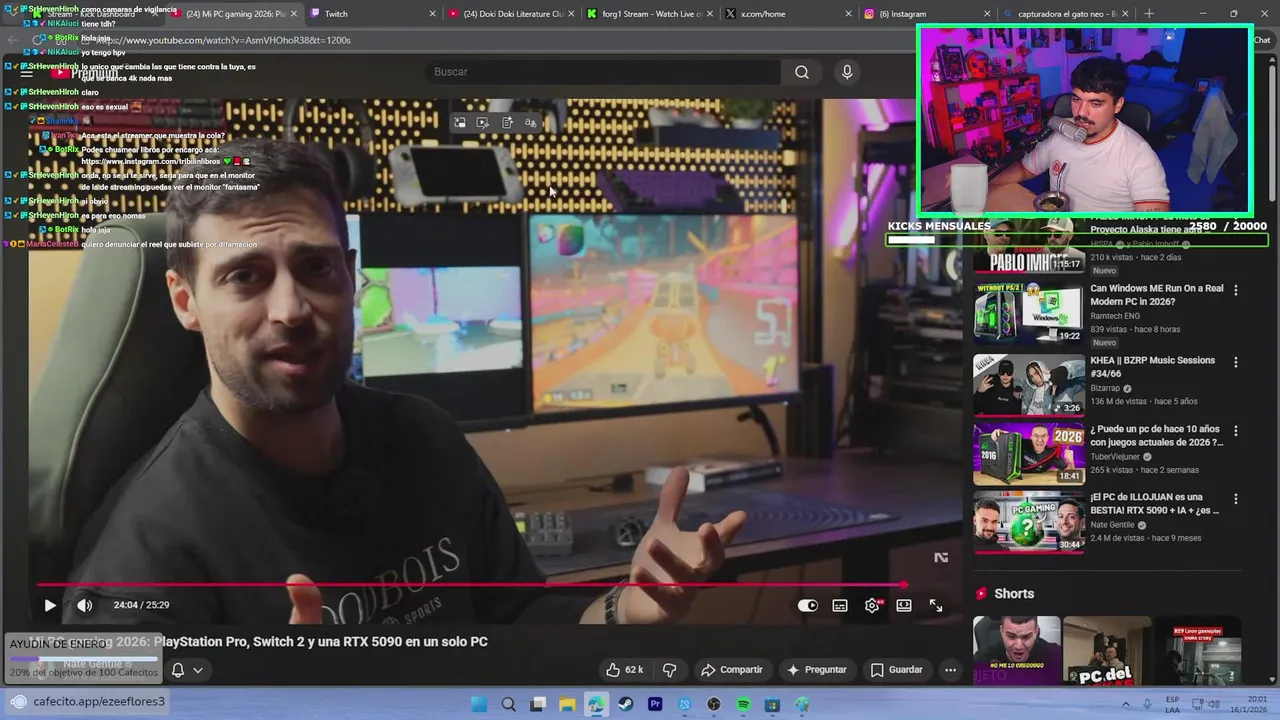Screen dimensions: 1280x720
Task: Dislike the video
Action: 670,670
